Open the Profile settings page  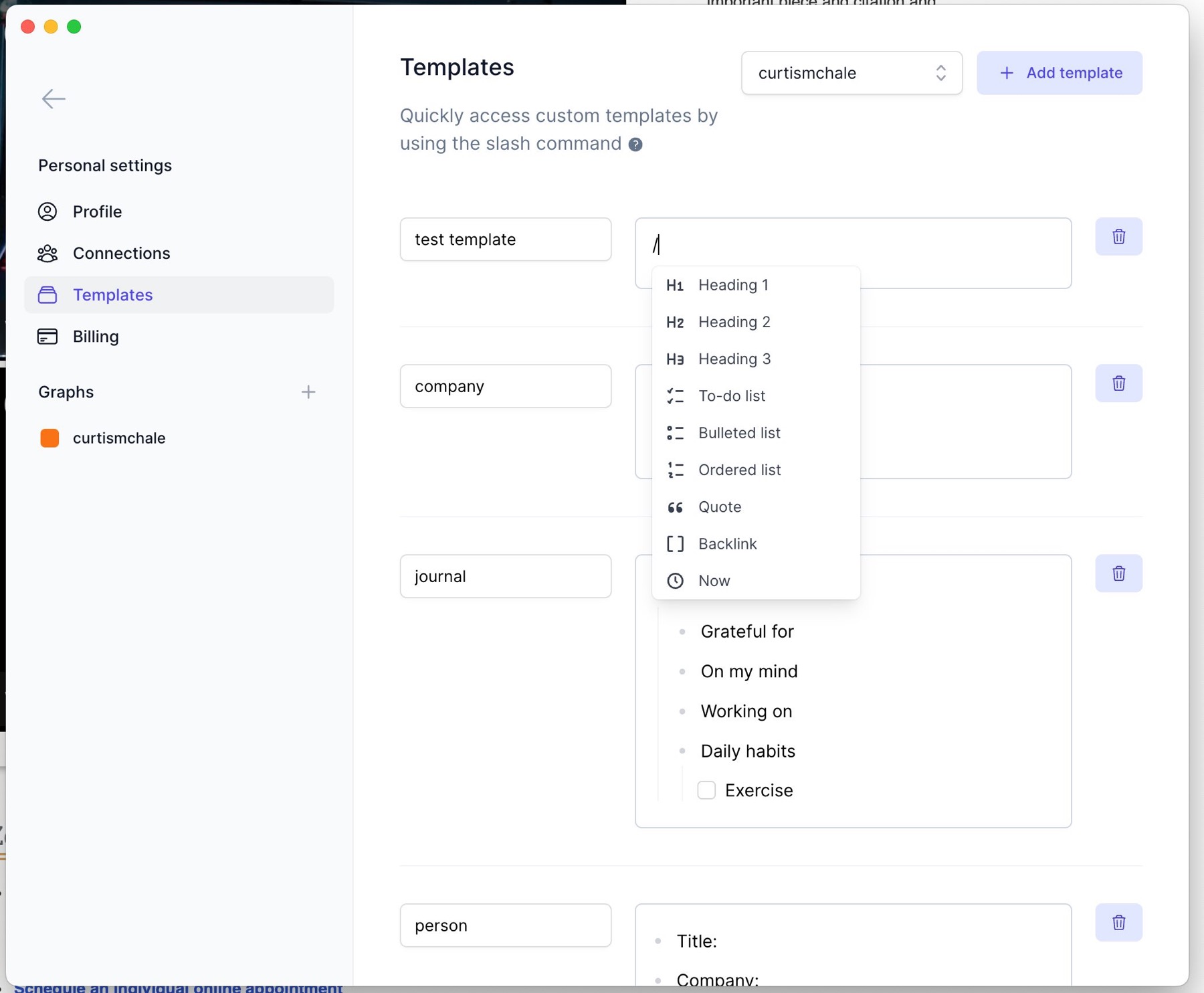pos(97,211)
